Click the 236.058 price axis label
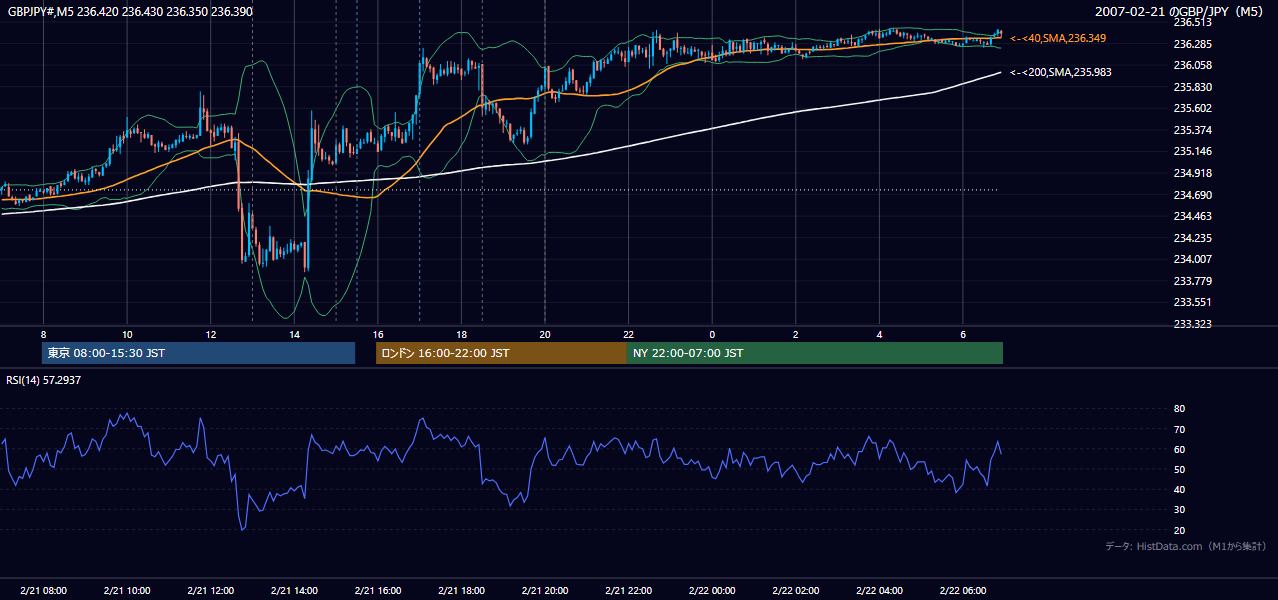The width and height of the screenshot is (1278, 600). (x=1192, y=65)
